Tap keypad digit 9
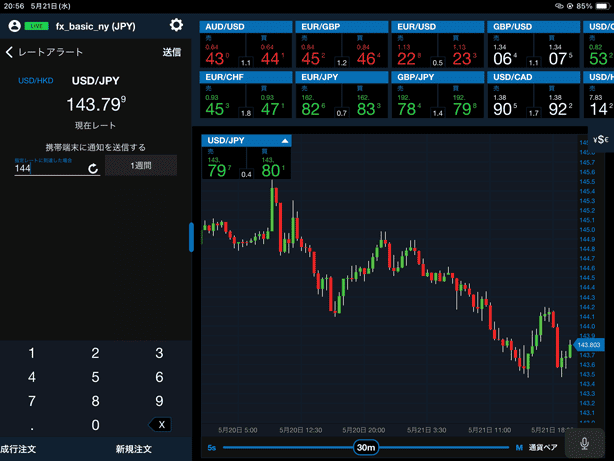This screenshot has width=614, height=461. tap(159, 401)
